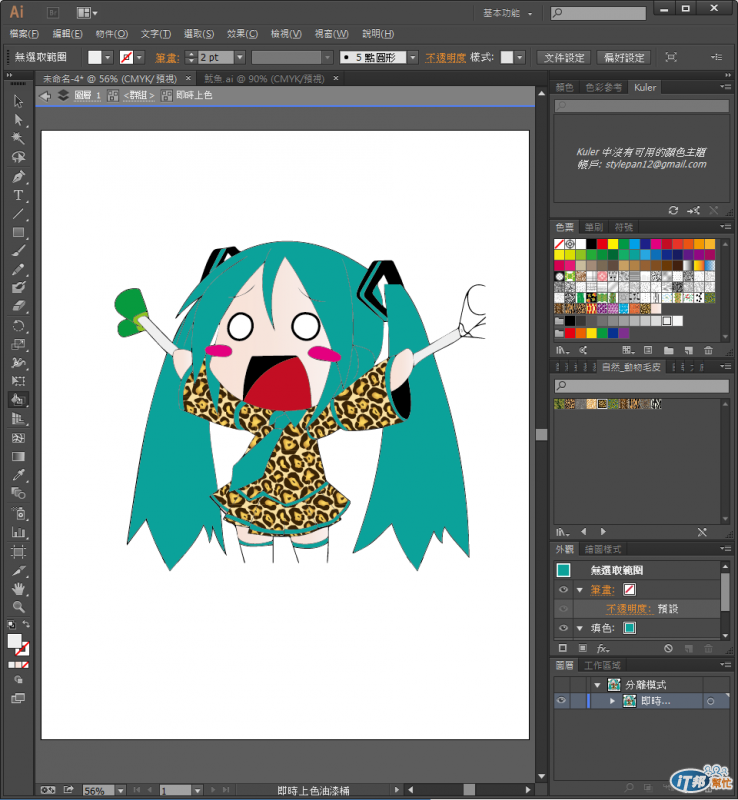The width and height of the screenshot is (738, 800).
Task: Collapse the 分離模式 layer tree
Action: point(597,685)
